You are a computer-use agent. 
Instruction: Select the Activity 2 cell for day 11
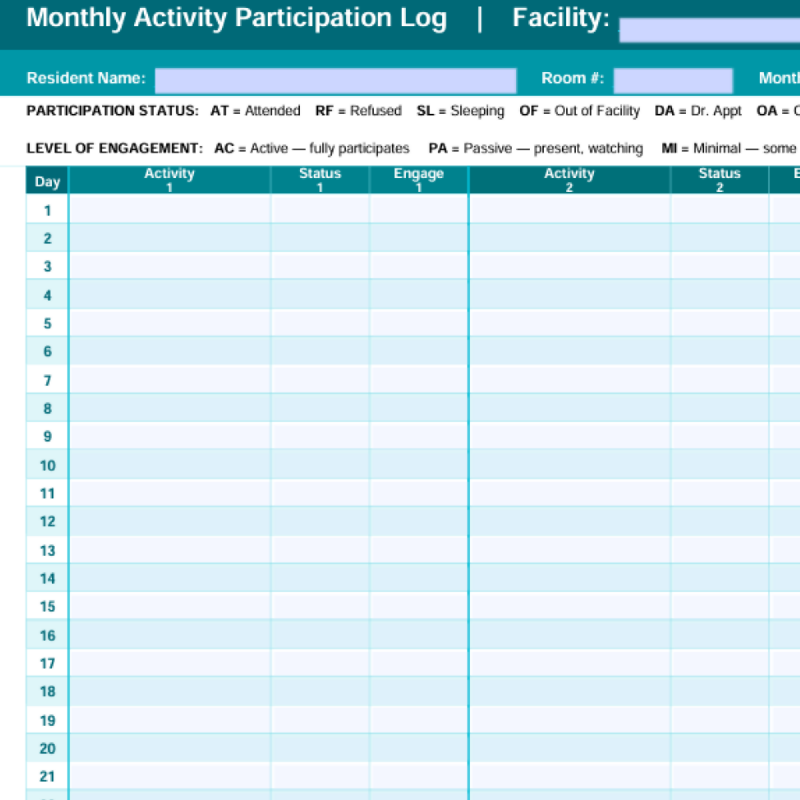(x=570, y=493)
